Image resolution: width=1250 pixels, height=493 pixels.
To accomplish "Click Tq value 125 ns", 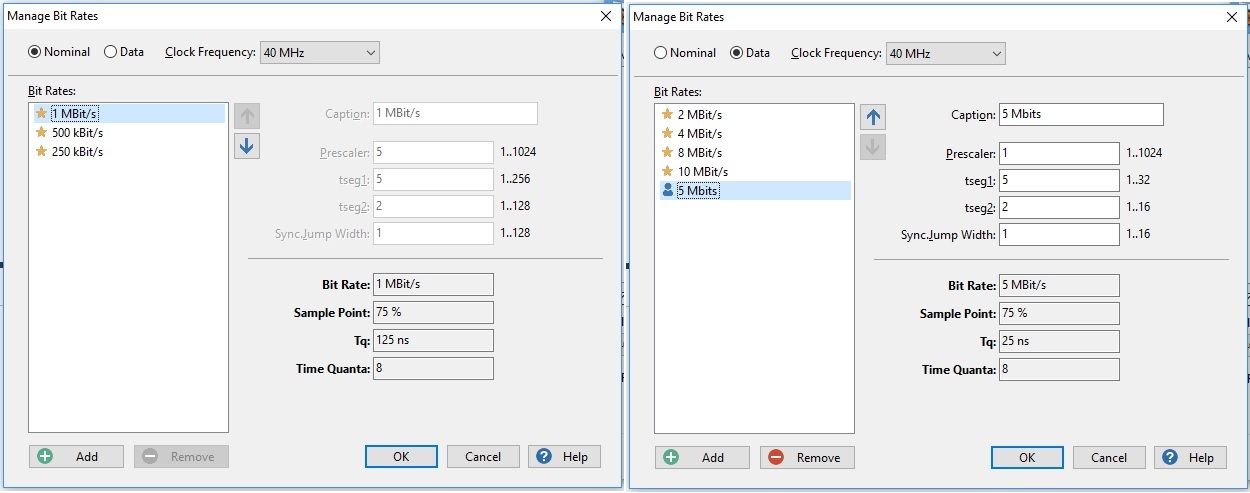I will point(433,340).
